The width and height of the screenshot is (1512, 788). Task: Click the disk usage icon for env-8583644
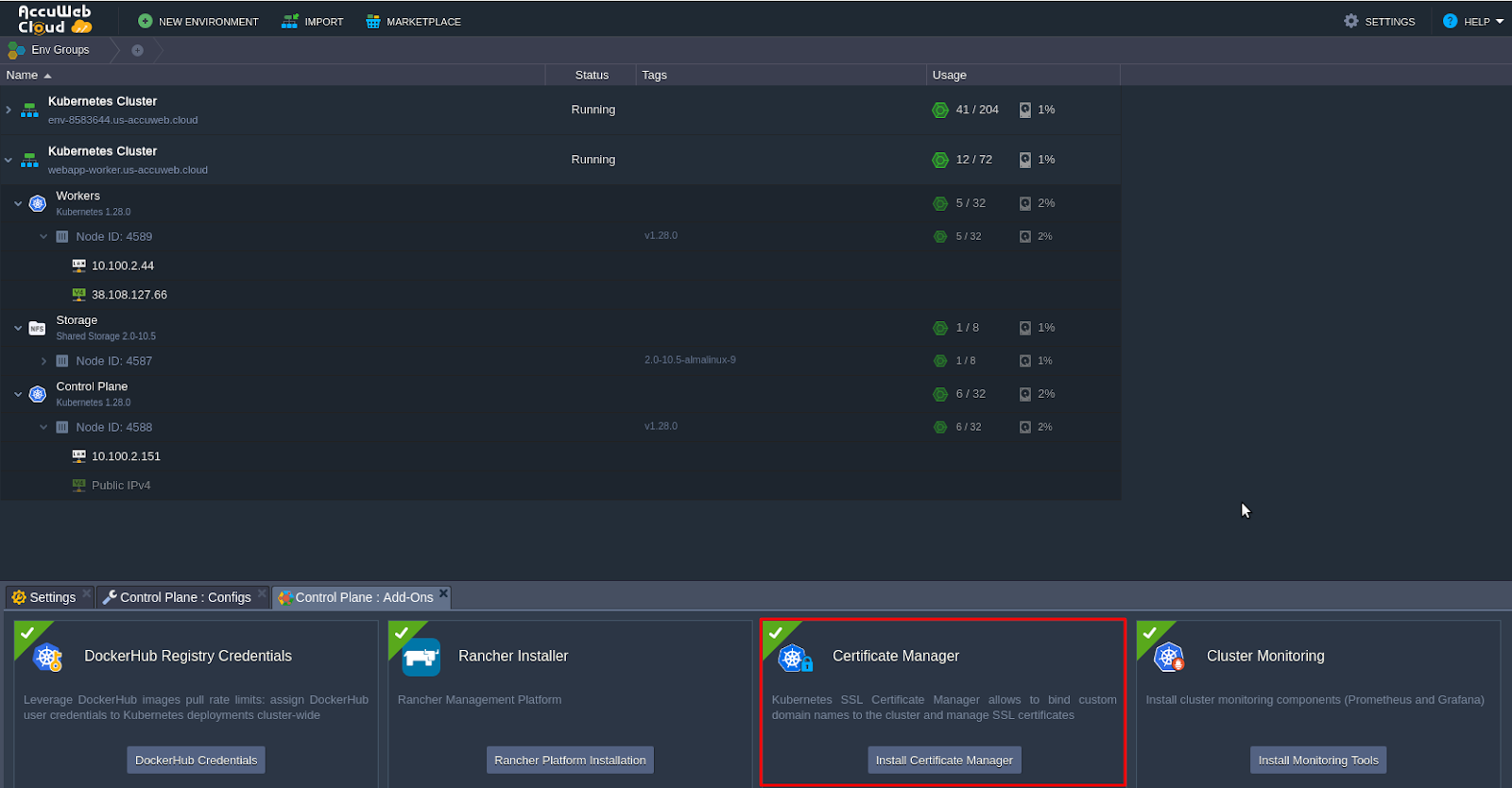tap(1025, 110)
